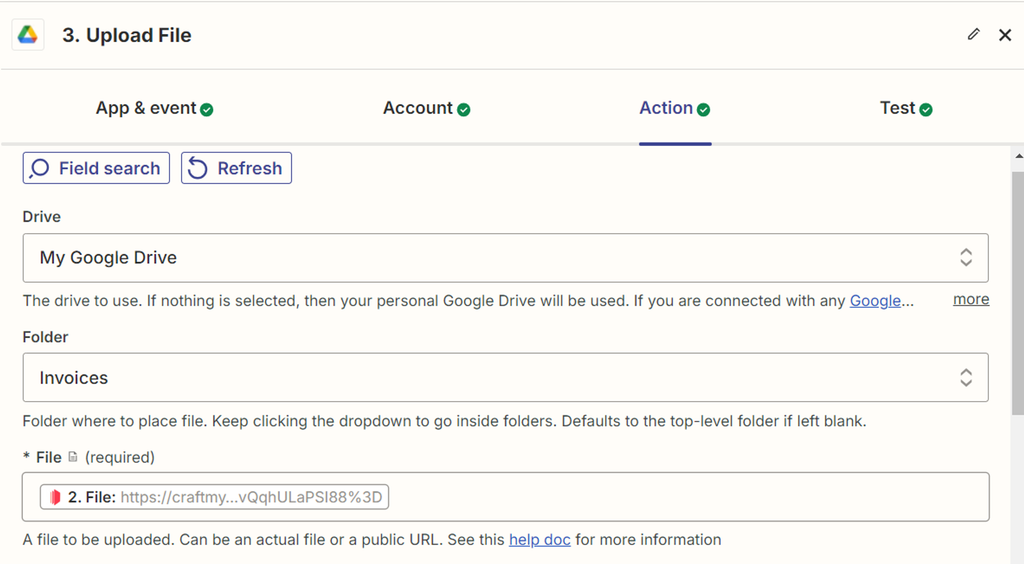Select the 2. File mapped data pill
This screenshot has height=564, width=1024.
[214, 497]
